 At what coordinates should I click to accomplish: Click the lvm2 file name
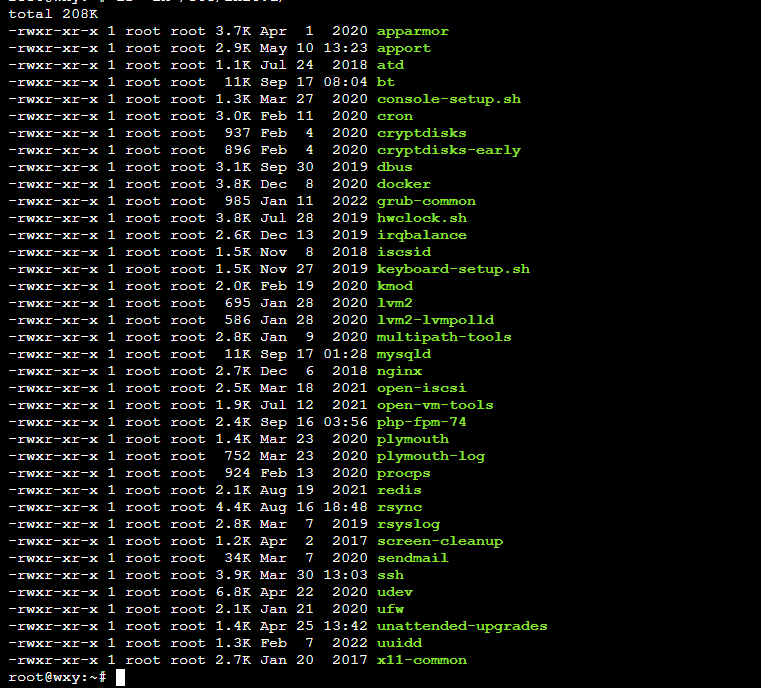[x=395, y=303]
